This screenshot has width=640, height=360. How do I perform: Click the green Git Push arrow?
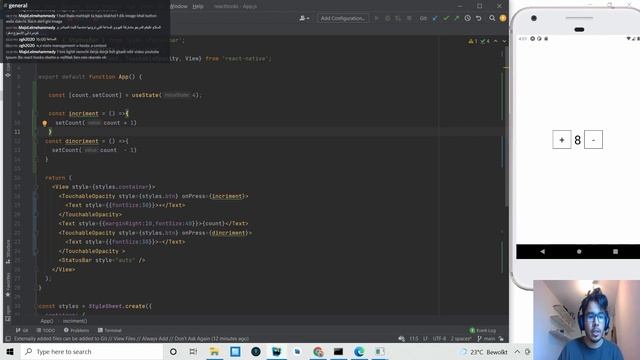(457, 18)
